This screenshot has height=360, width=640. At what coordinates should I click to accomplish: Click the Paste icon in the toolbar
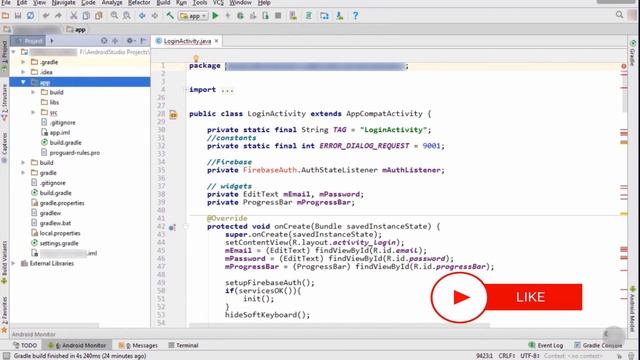click(98, 16)
